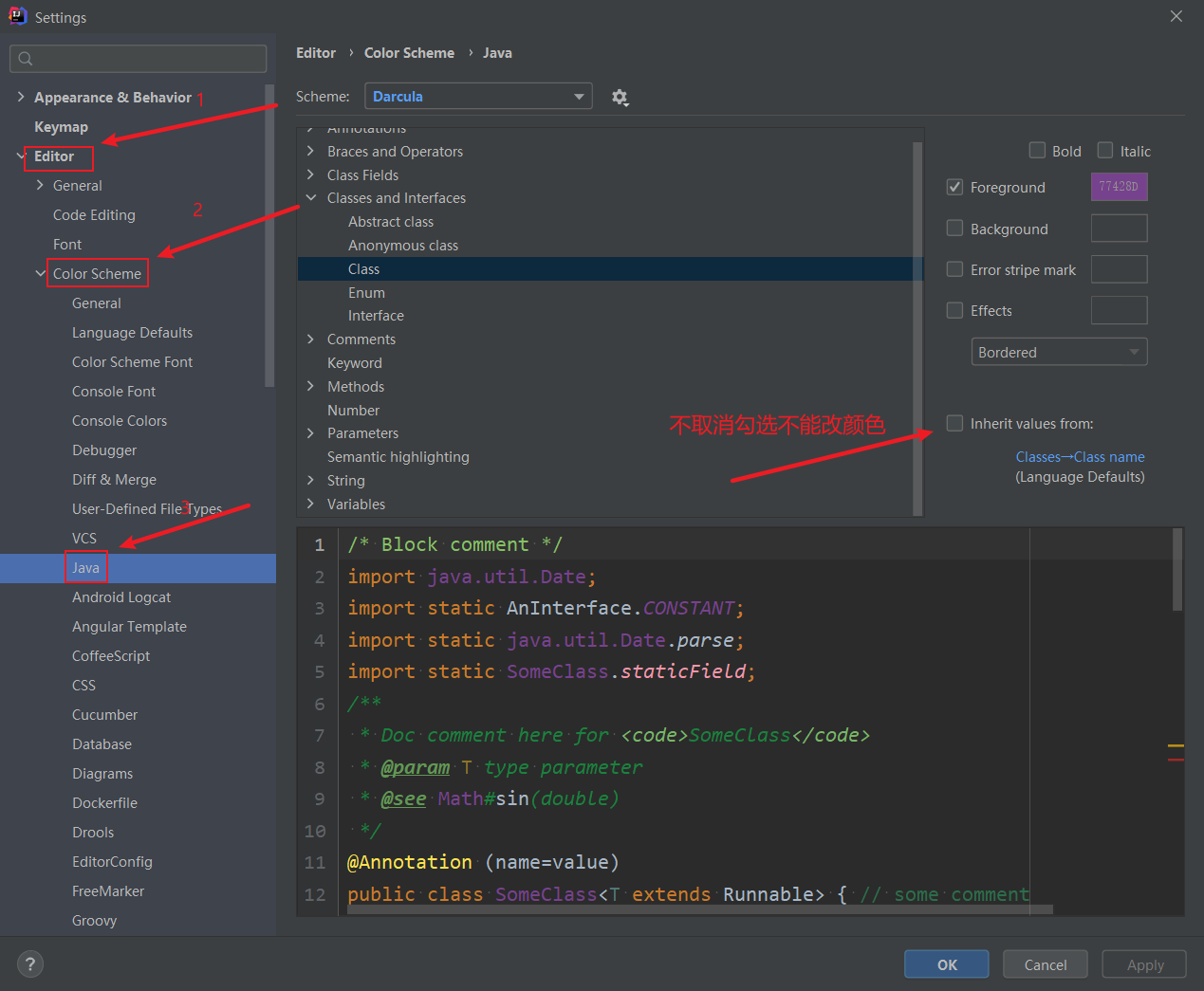The image size is (1204, 991).
Task: Expand Braces and Operators group
Action: (310, 151)
